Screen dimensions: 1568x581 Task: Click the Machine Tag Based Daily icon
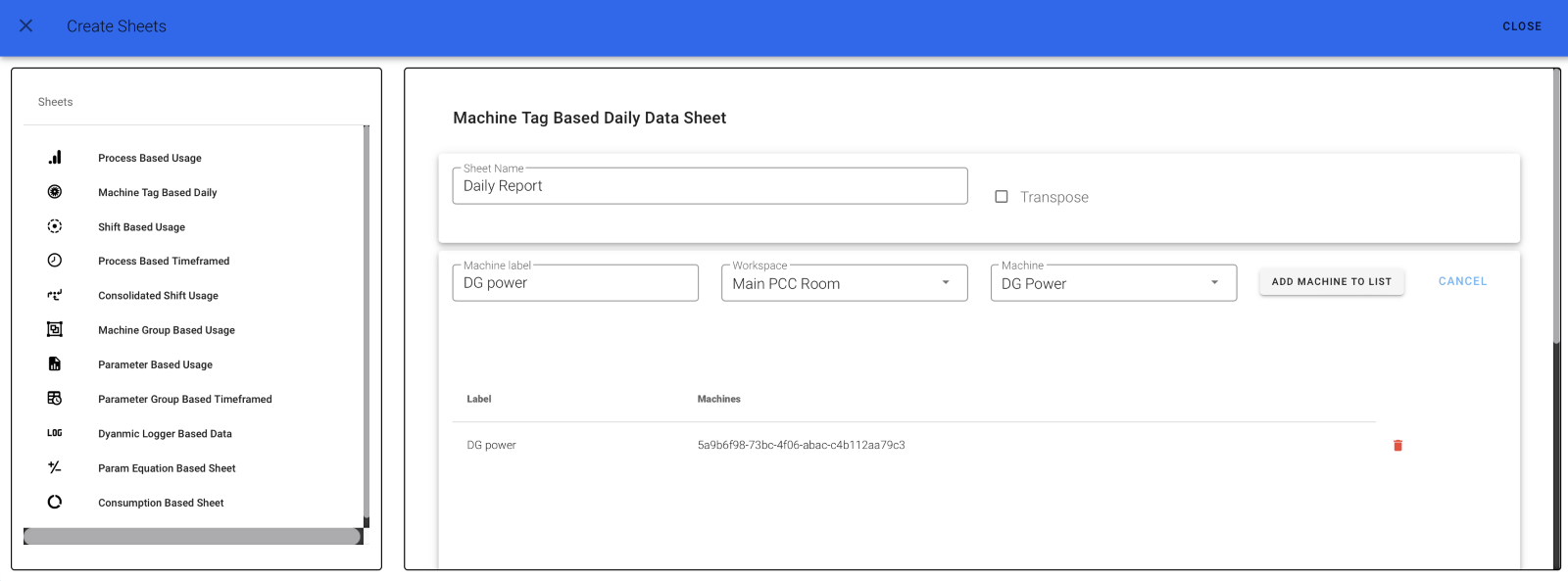click(x=54, y=191)
